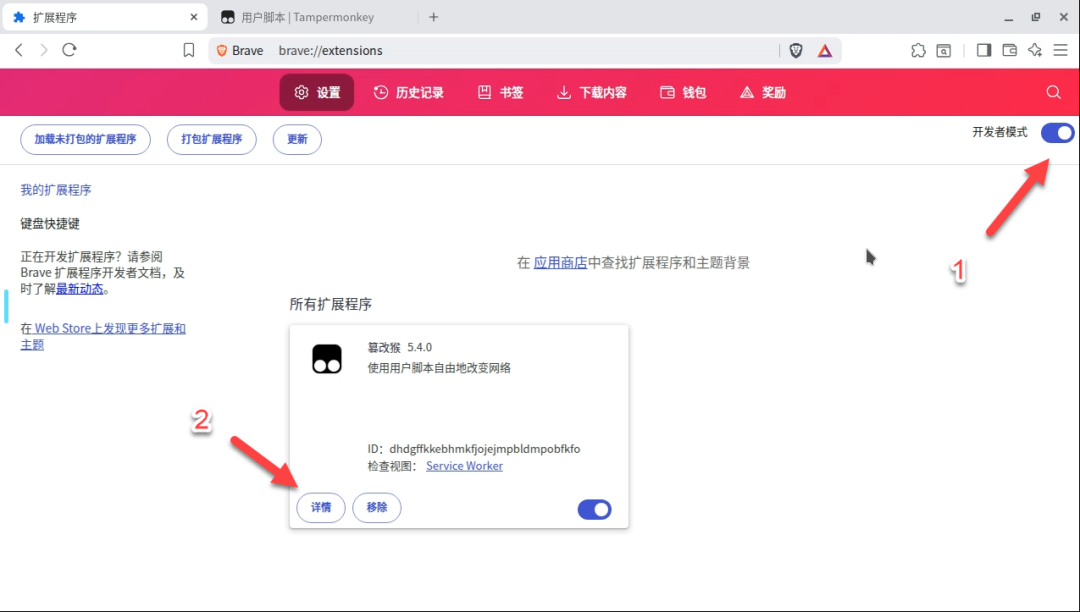Click the 更新 button
The image size is (1080, 612).
[x=297, y=140]
